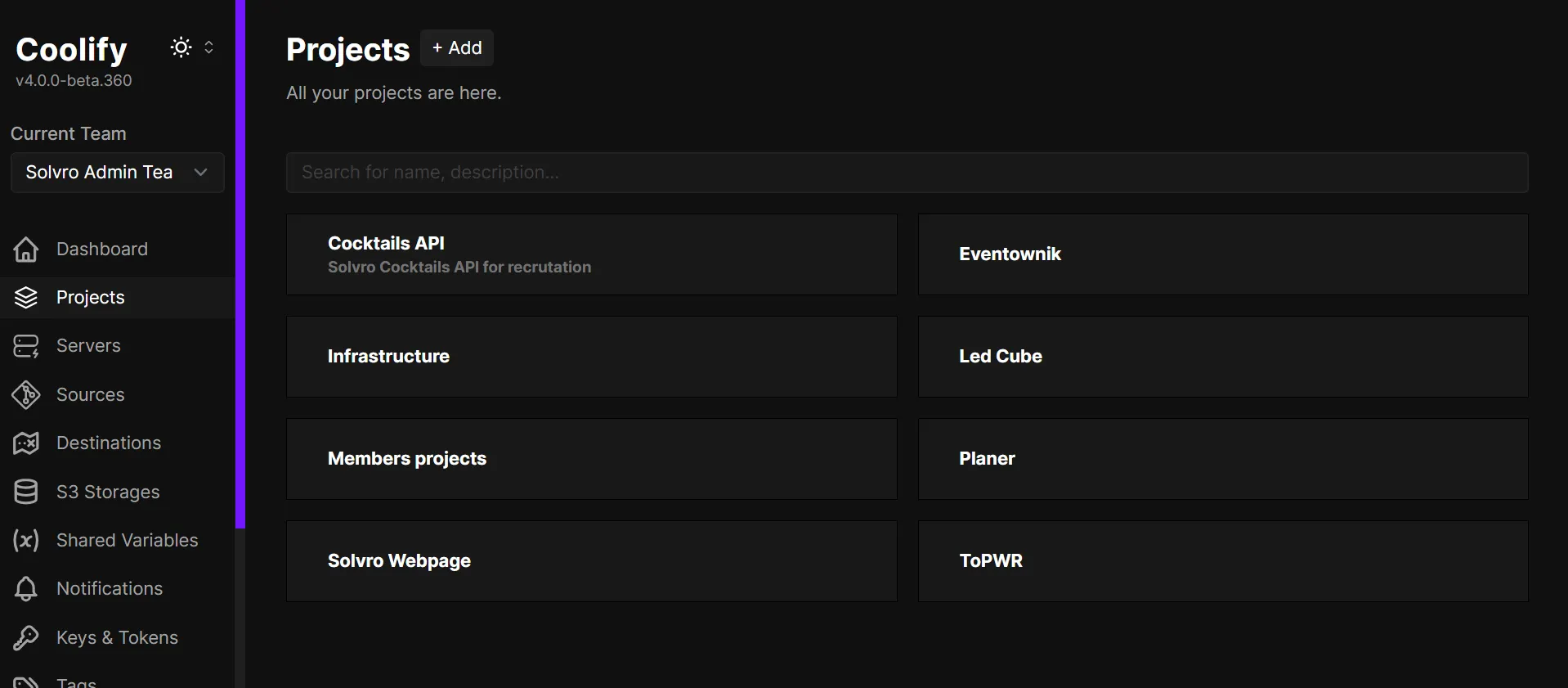Viewport: 1568px width, 688px height.
Task: Open the Led Cube project card
Action: [x=1222, y=357]
